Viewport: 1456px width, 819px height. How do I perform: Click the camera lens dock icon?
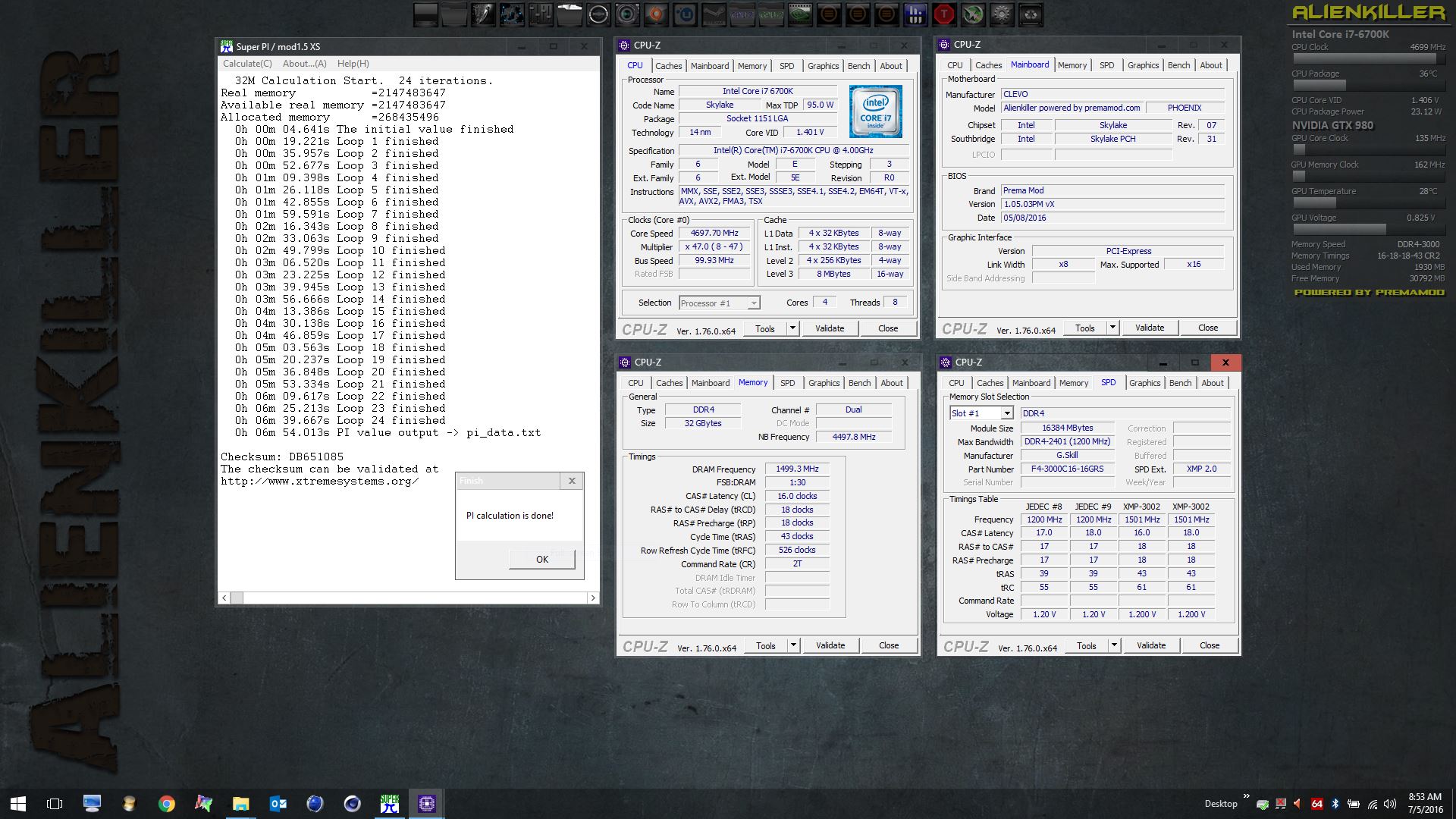[x=627, y=14]
